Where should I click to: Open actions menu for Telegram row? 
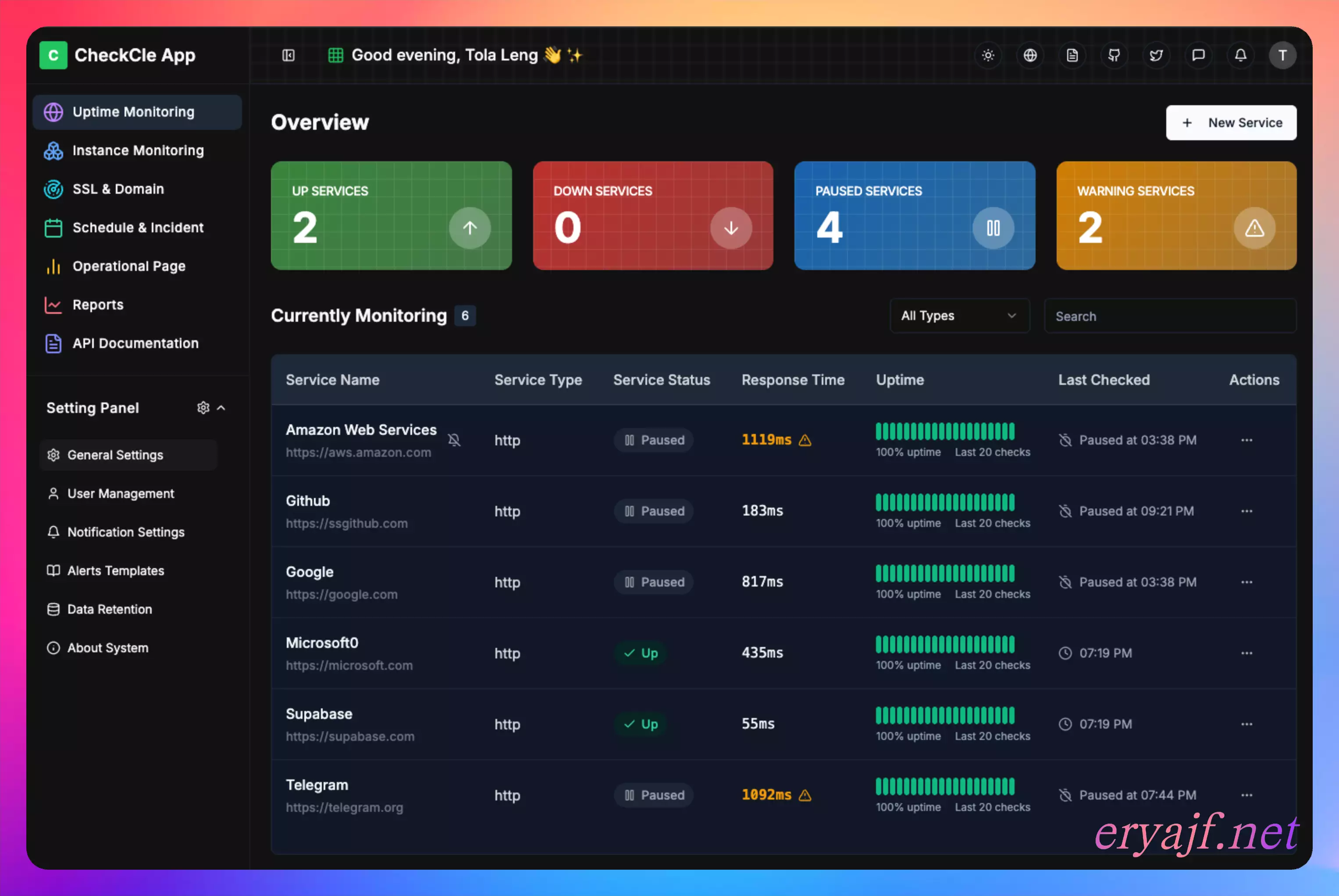1247,795
